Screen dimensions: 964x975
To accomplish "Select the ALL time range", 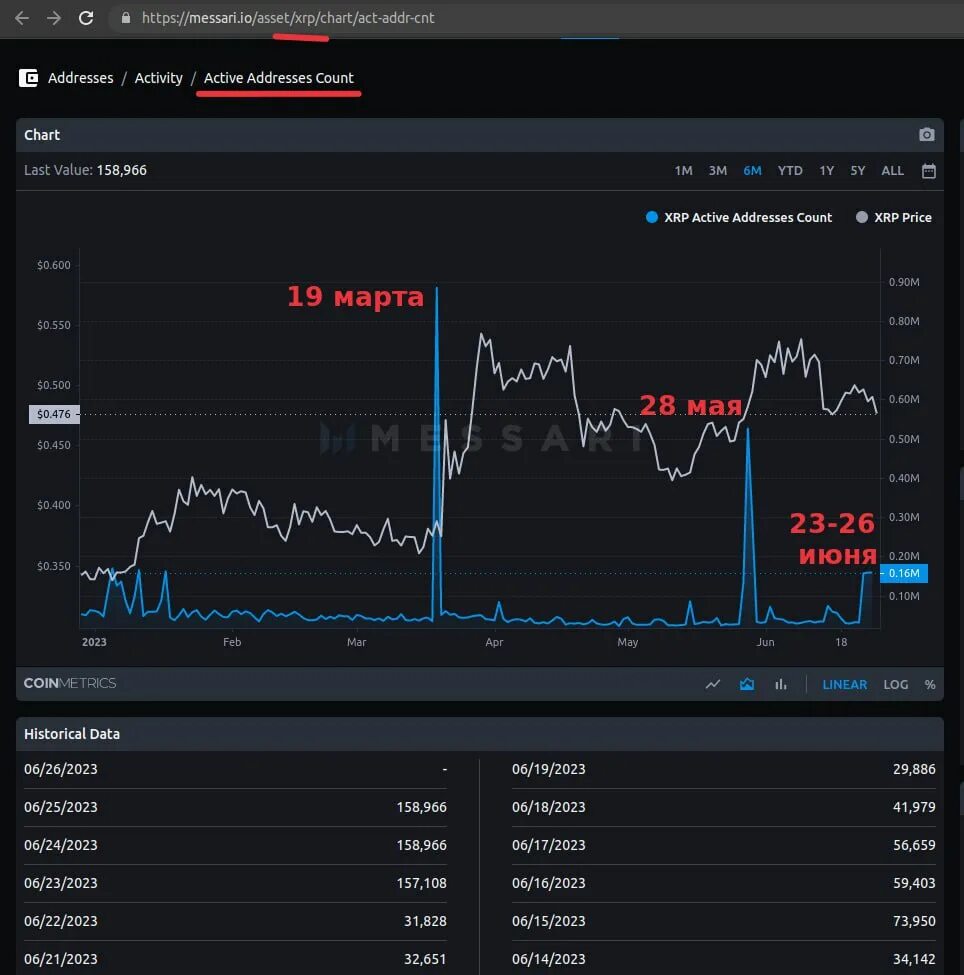I will [892, 170].
